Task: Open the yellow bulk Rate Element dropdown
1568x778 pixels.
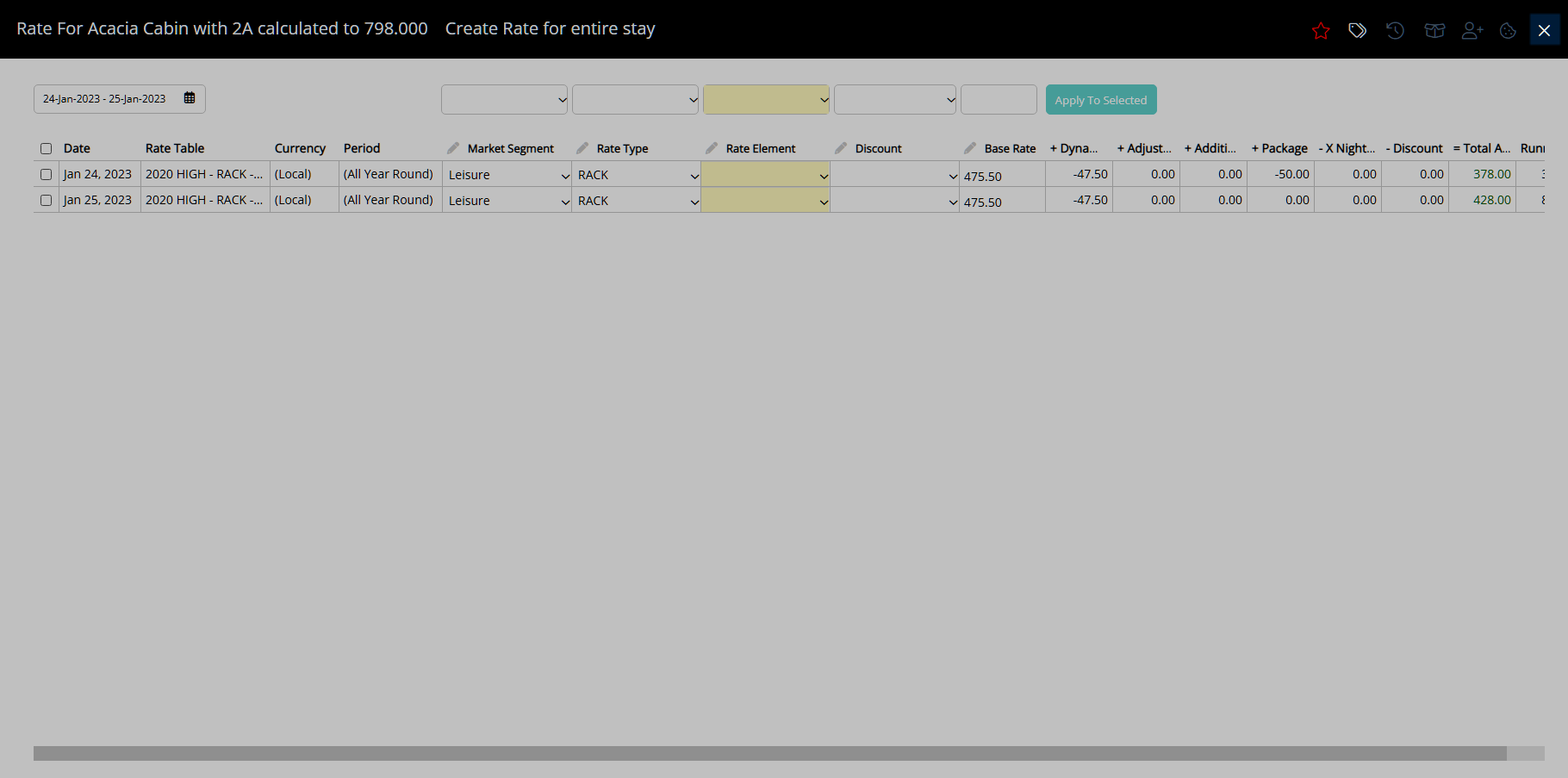Action: click(x=766, y=99)
